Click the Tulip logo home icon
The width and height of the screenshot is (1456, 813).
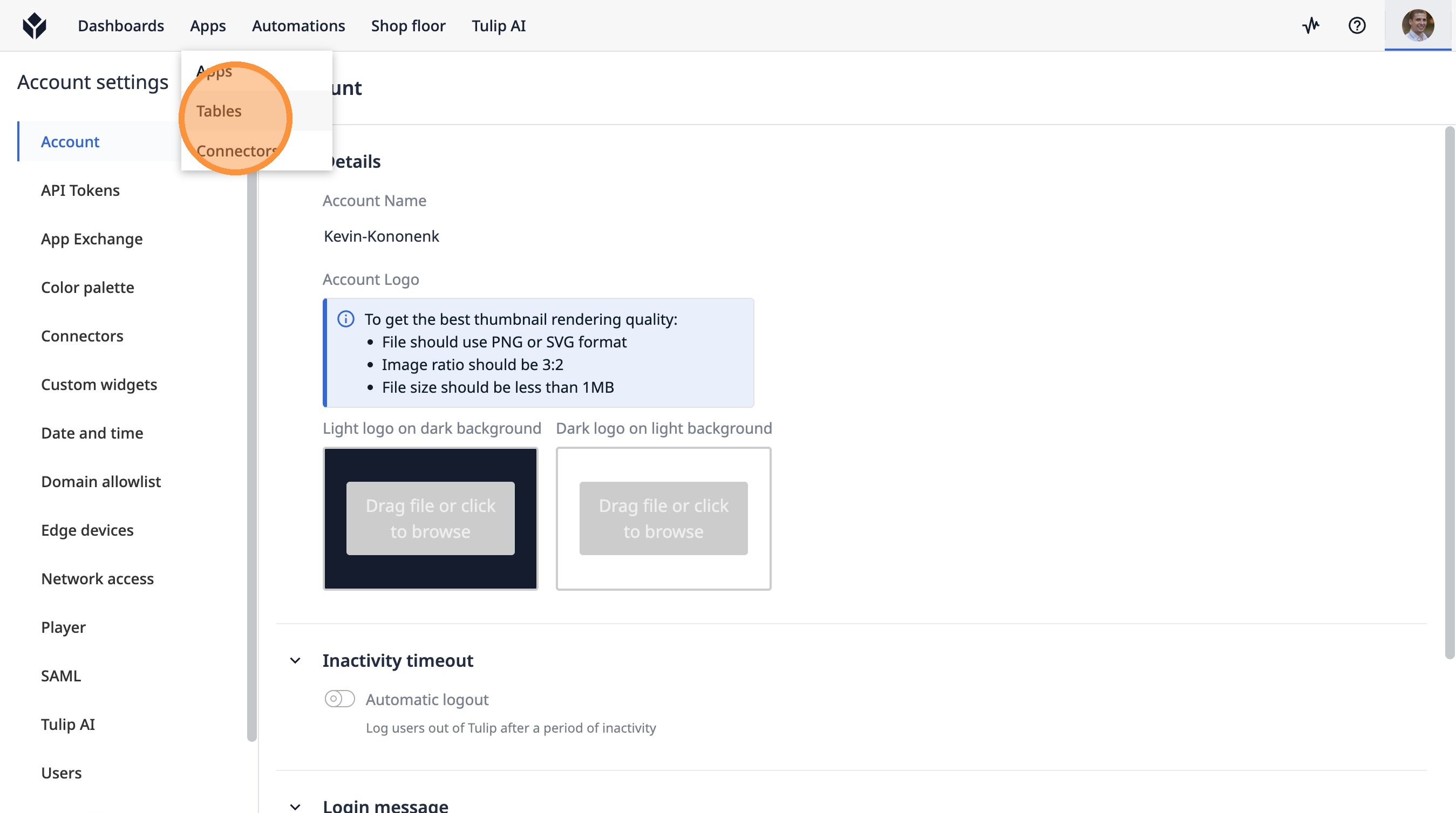[34, 25]
